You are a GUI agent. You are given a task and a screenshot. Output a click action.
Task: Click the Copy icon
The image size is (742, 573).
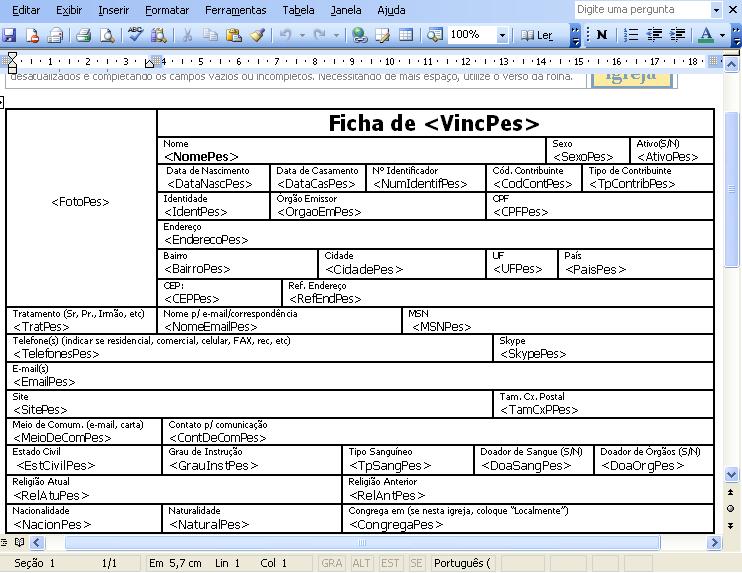210,35
